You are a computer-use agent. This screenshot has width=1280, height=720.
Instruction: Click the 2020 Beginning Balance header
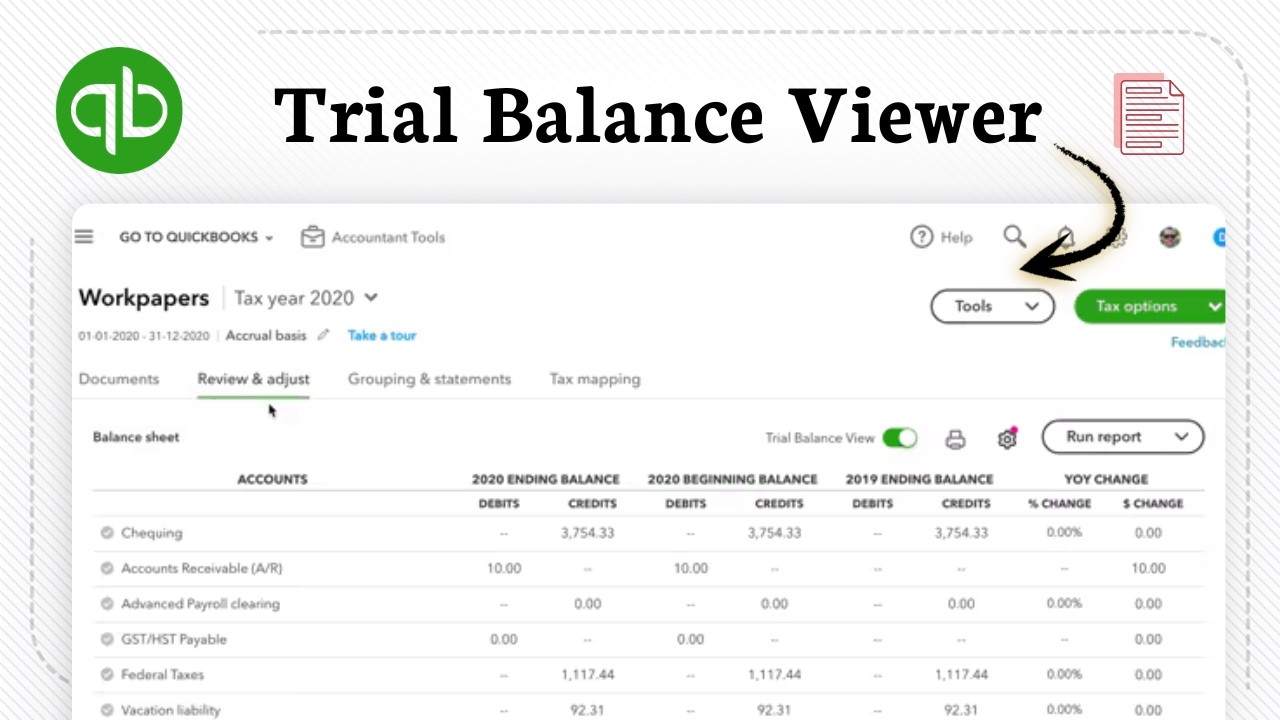(x=733, y=479)
